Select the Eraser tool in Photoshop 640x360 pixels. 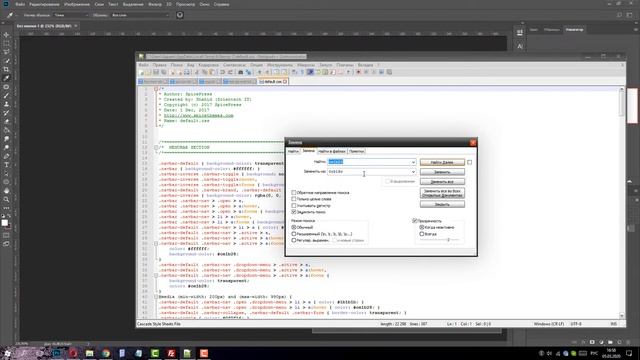(x=6, y=121)
